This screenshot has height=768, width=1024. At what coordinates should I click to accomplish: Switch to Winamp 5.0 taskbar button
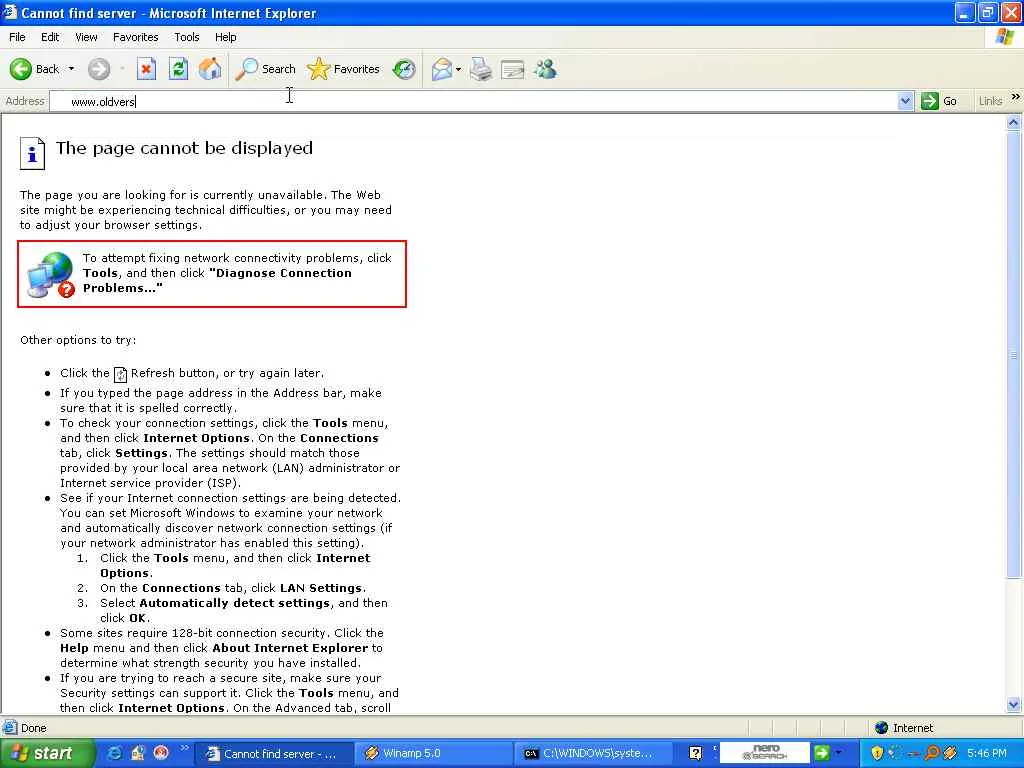click(x=434, y=754)
